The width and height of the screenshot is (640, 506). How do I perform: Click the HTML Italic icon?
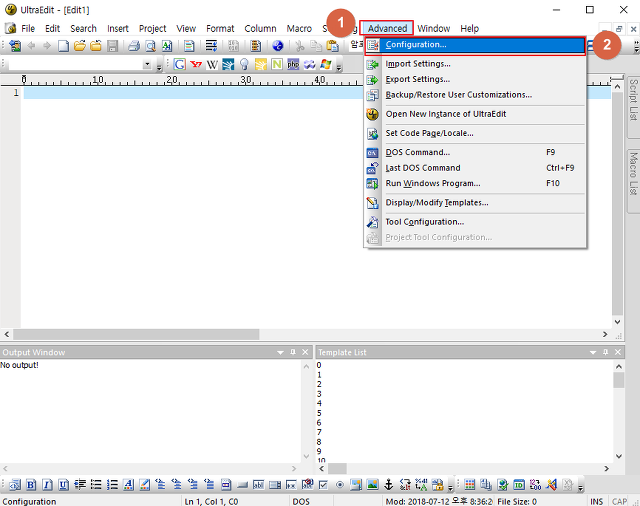[x=47, y=485]
